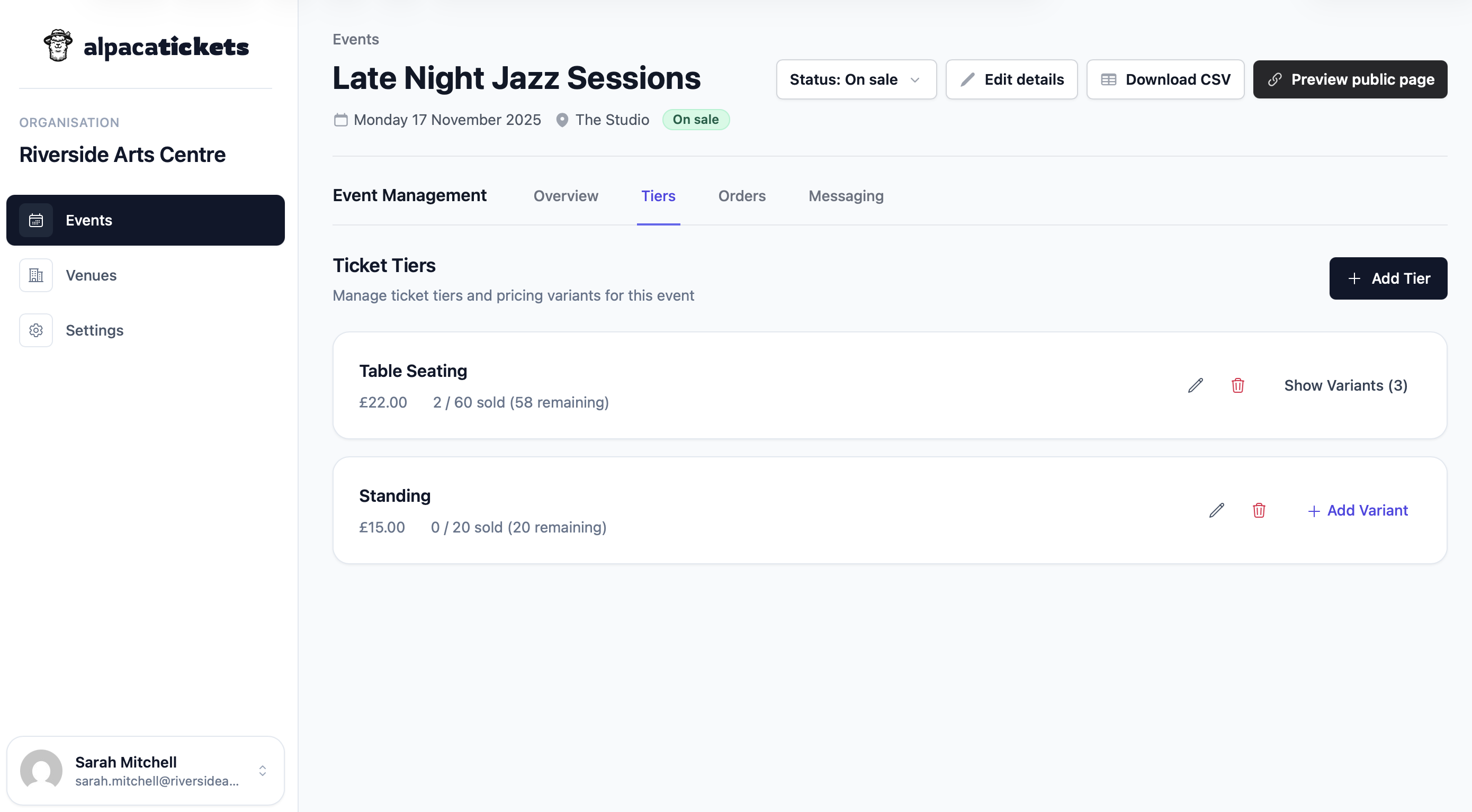1472x812 pixels.
Task: Select the Venues building icon
Action: (x=35, y=275)
